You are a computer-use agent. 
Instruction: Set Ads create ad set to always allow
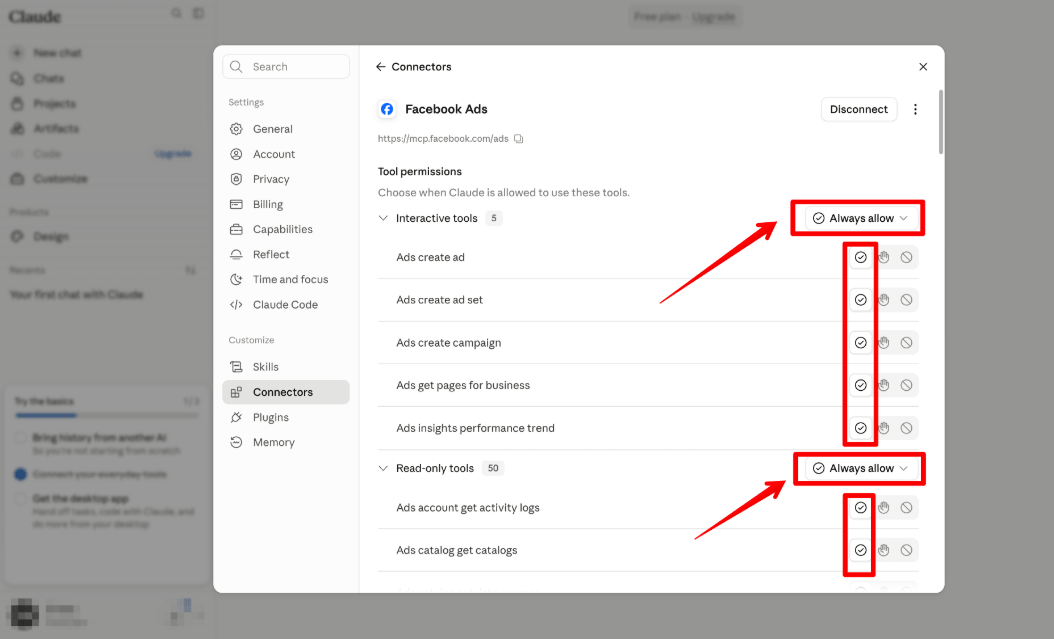tap(860, 300)
